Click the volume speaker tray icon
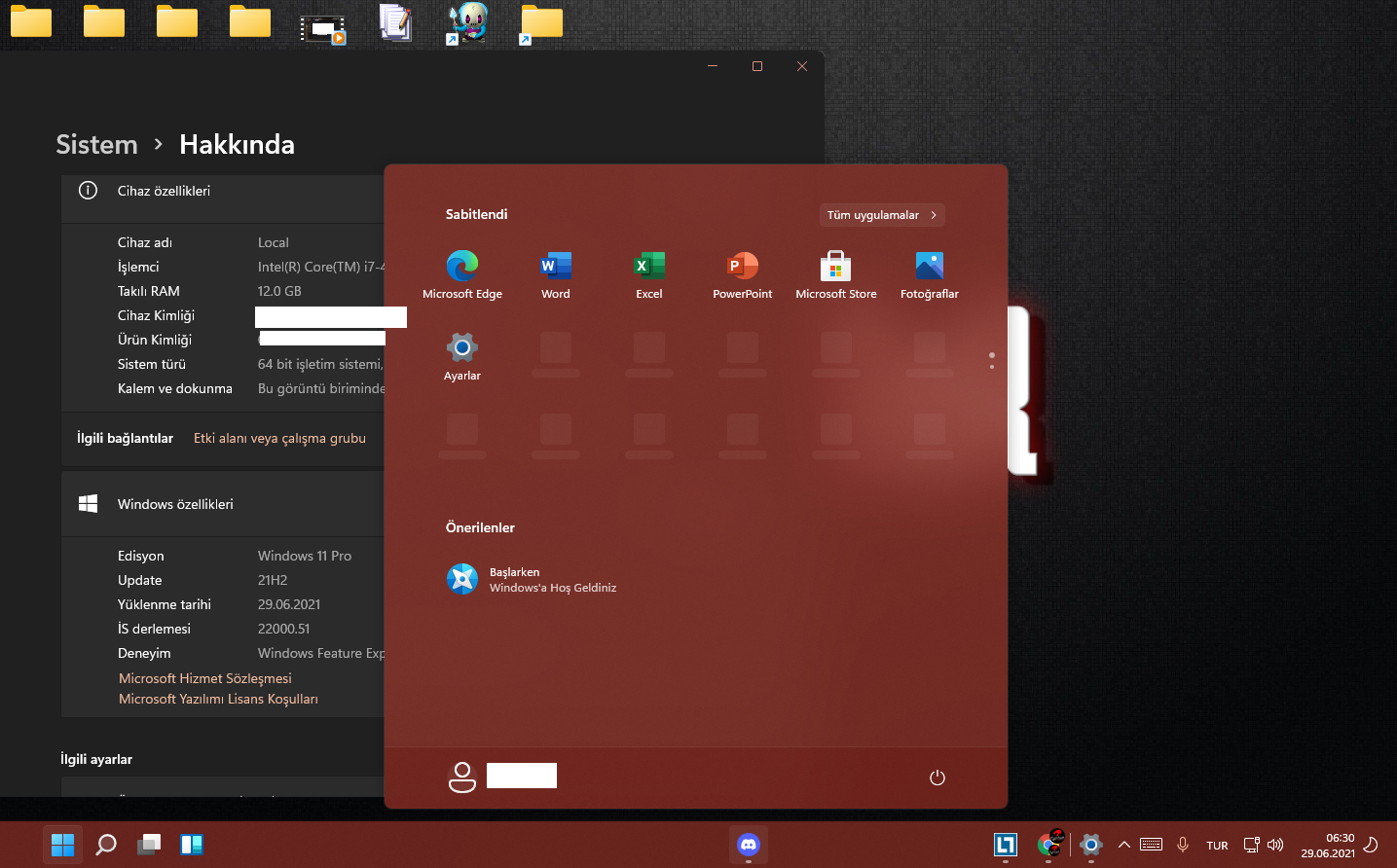 [1275, 845]
